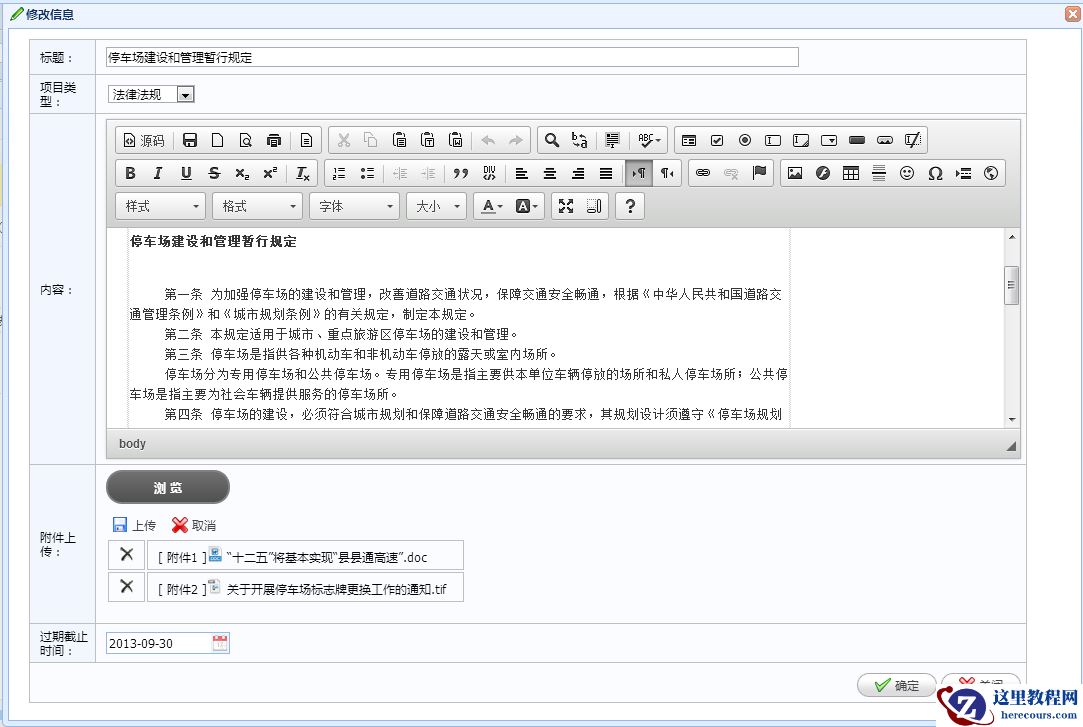Set text direction right to left
1083x727 pixels.
pos(667,173)
